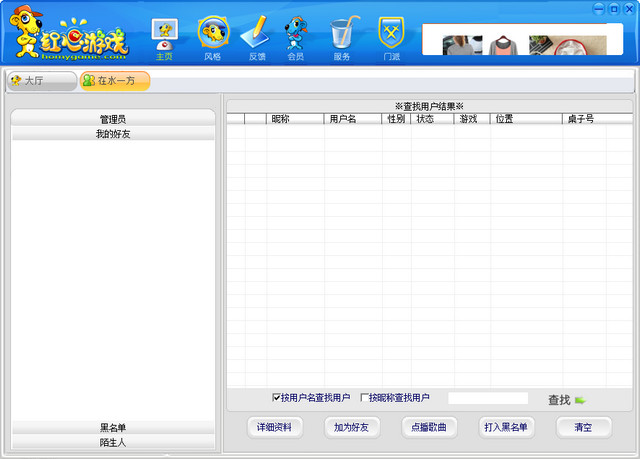Click the green 查找 search arrow icon

[580, 400]
